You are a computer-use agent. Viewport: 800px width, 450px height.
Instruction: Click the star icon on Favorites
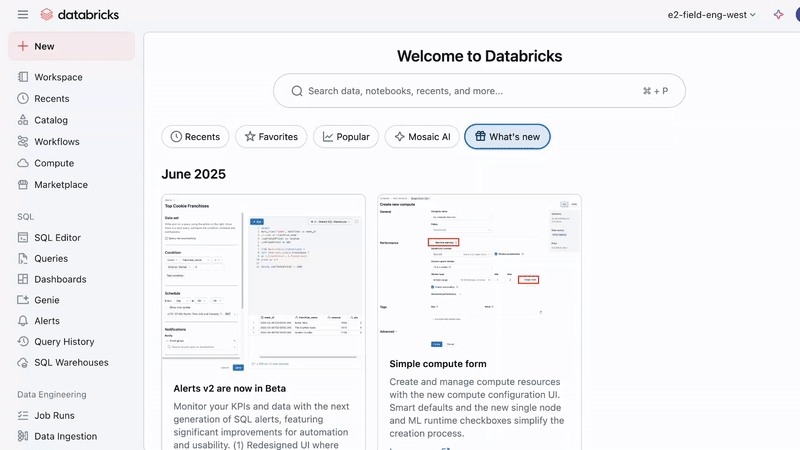(x=249, y=136)
